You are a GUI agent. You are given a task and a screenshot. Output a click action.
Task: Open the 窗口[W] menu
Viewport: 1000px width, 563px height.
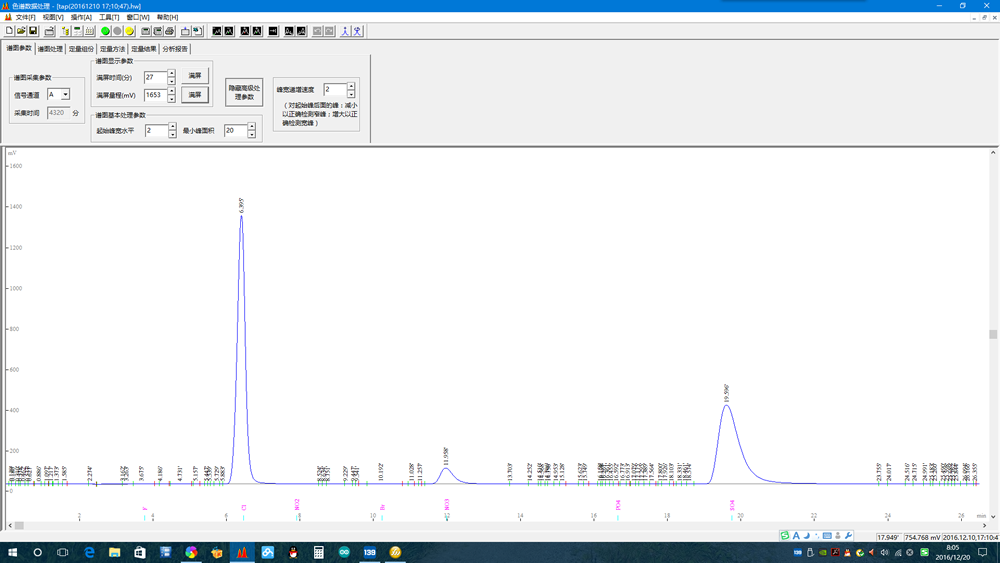pos(138,17)
